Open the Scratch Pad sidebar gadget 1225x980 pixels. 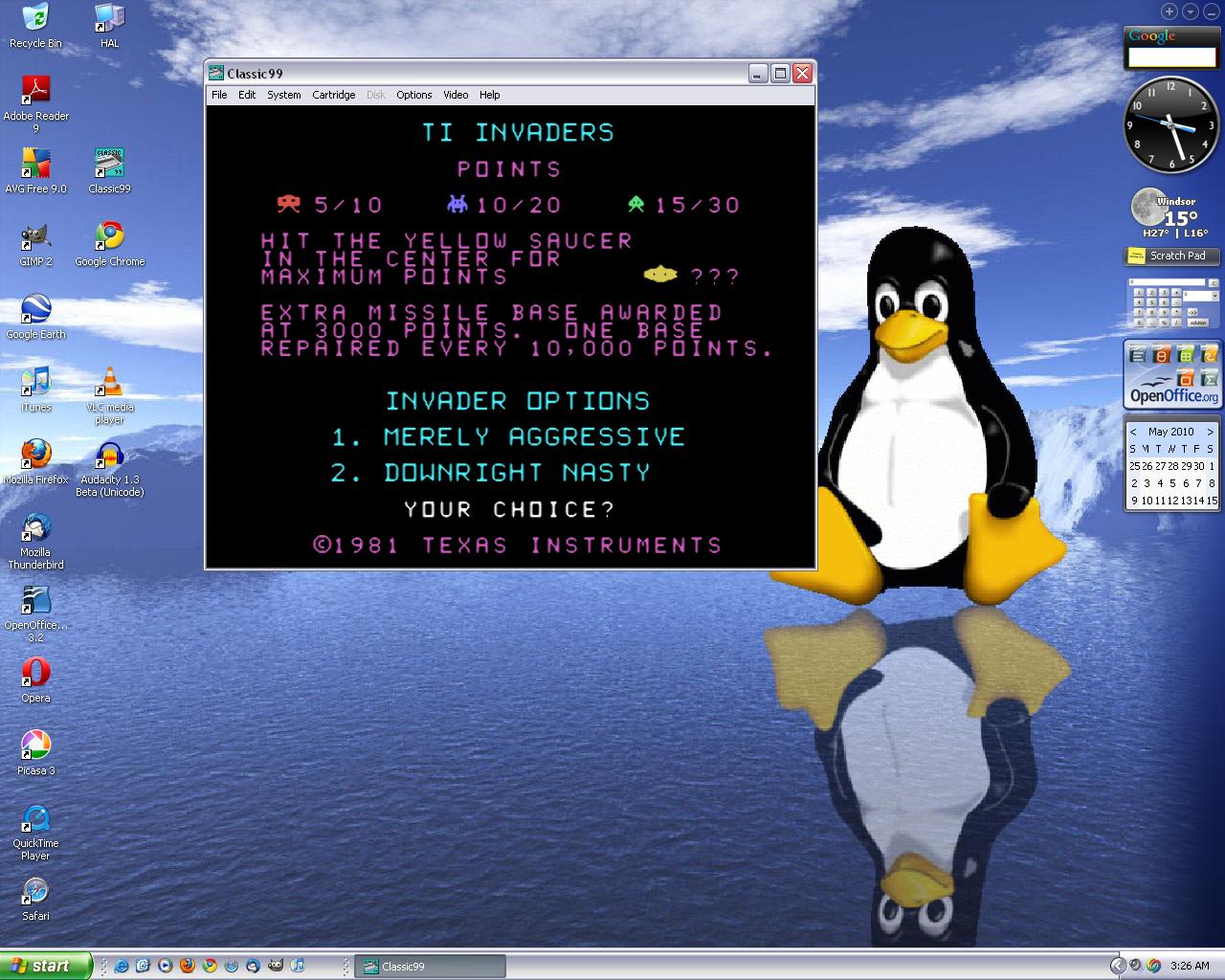tap(1171, 256)
